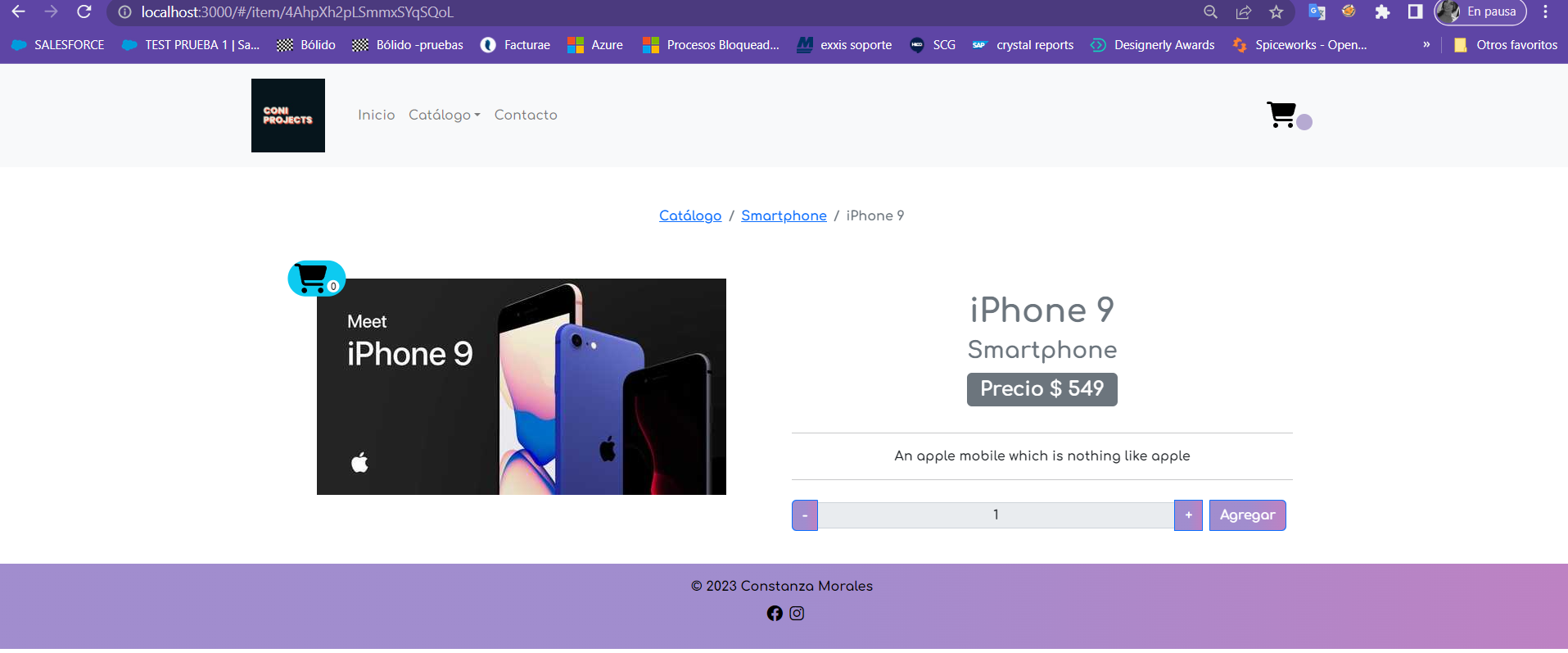Click the Agregar button
Image resolution: width=1568 pixels, height=653 pixels.
[1247, 515]
